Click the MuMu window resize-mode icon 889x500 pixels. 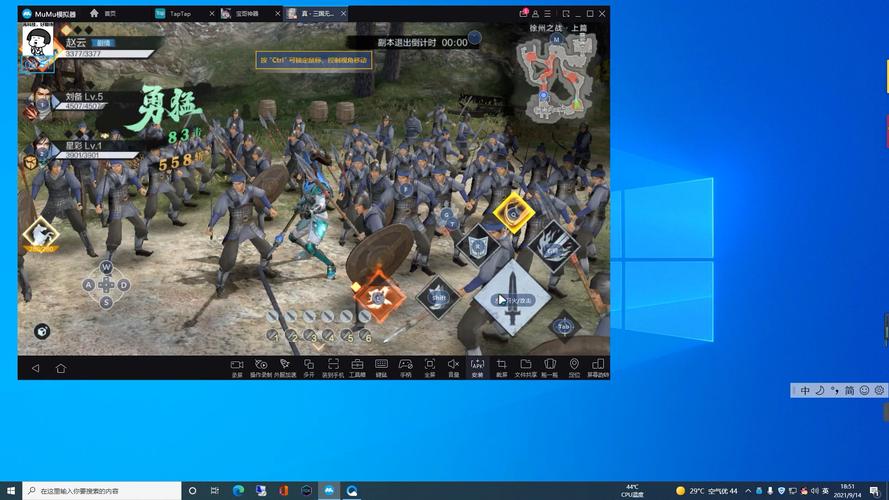coord(566,13)
